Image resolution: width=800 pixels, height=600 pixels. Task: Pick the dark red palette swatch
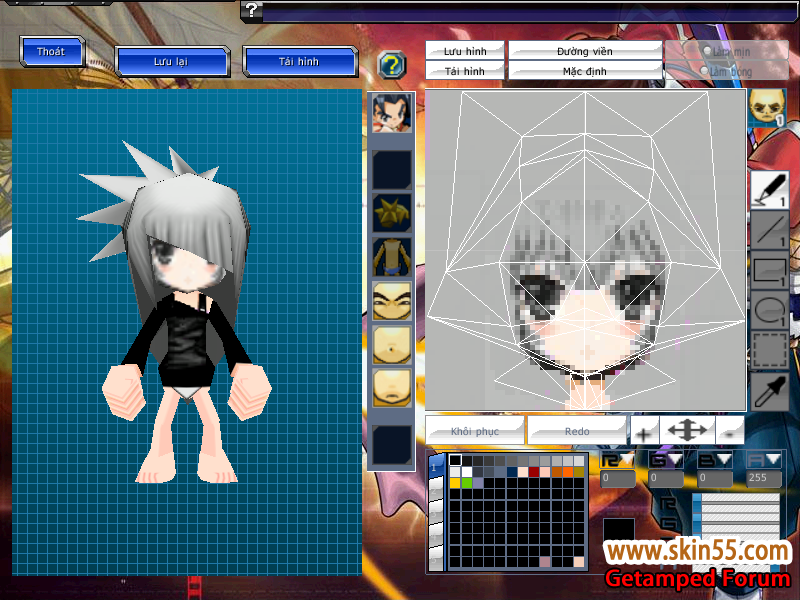tap(534, 471)
